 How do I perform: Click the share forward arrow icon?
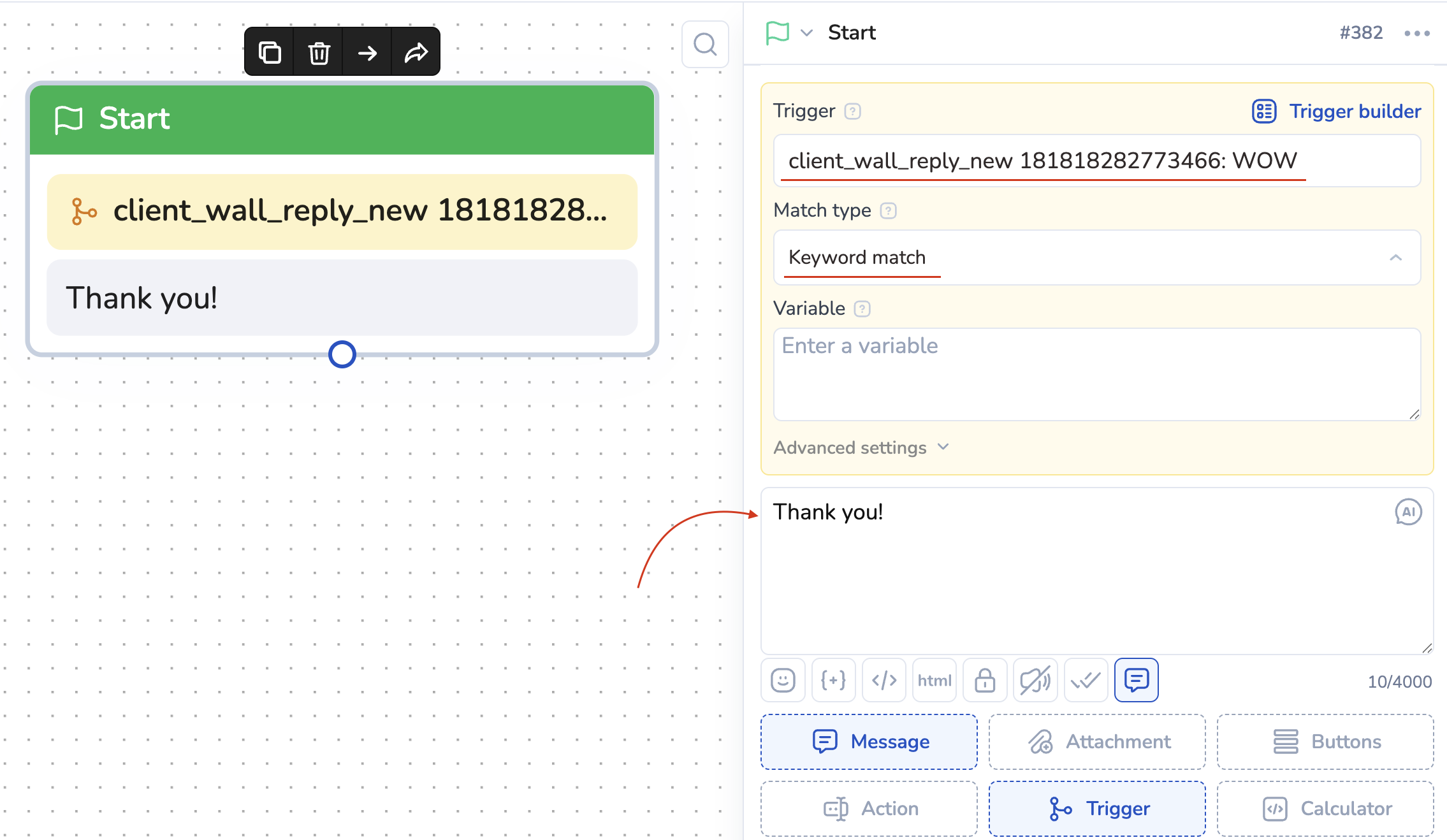coord(416,52)
